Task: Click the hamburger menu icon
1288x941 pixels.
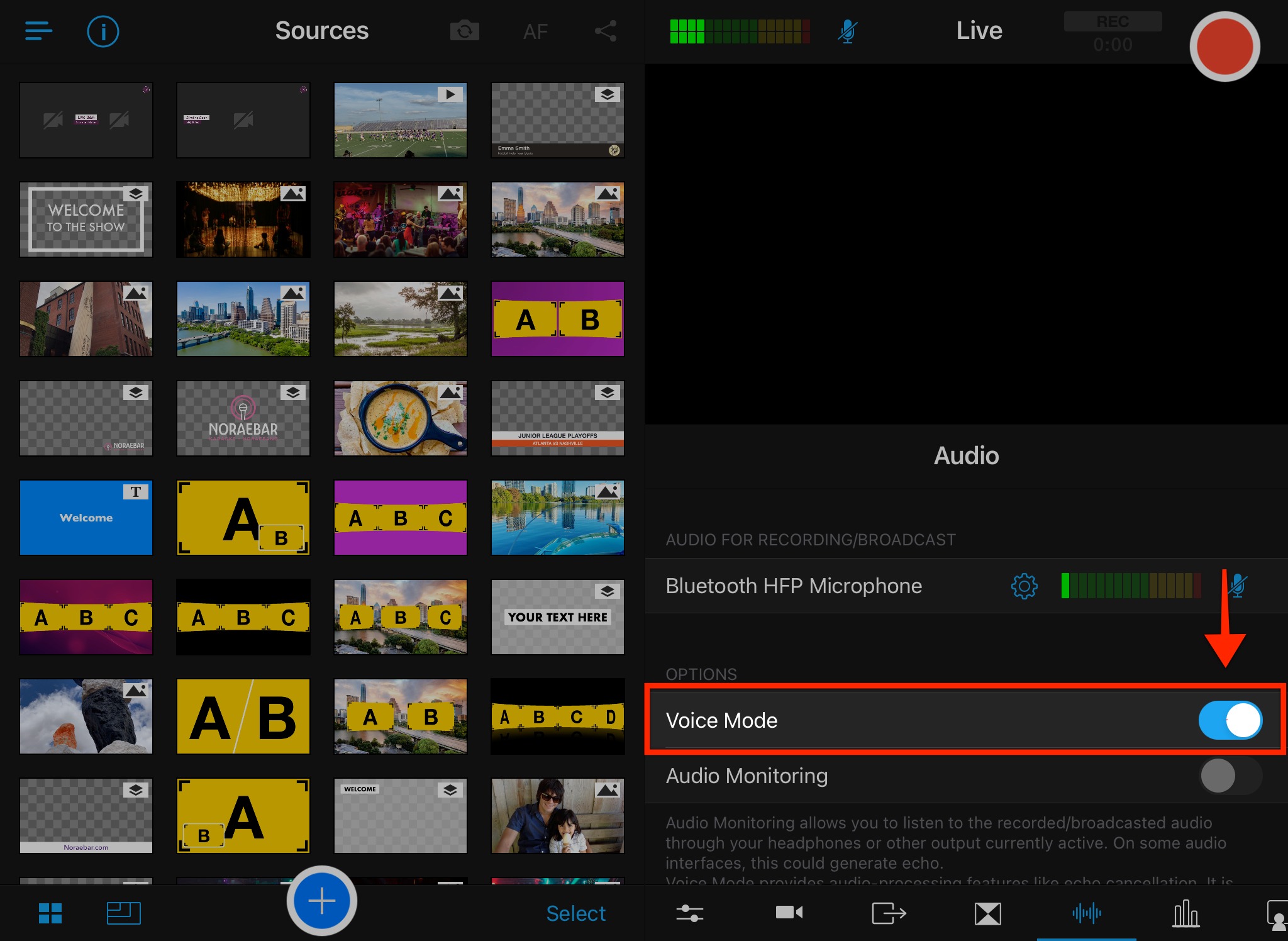Action: (37, 29)
